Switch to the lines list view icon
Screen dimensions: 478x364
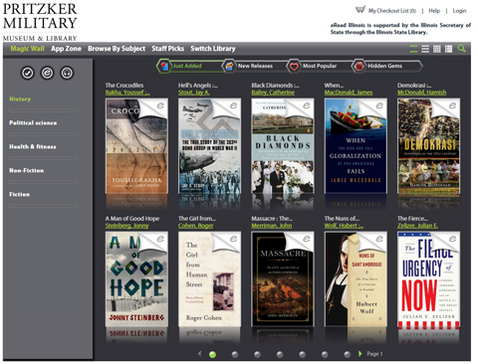[x=425, y=49]
